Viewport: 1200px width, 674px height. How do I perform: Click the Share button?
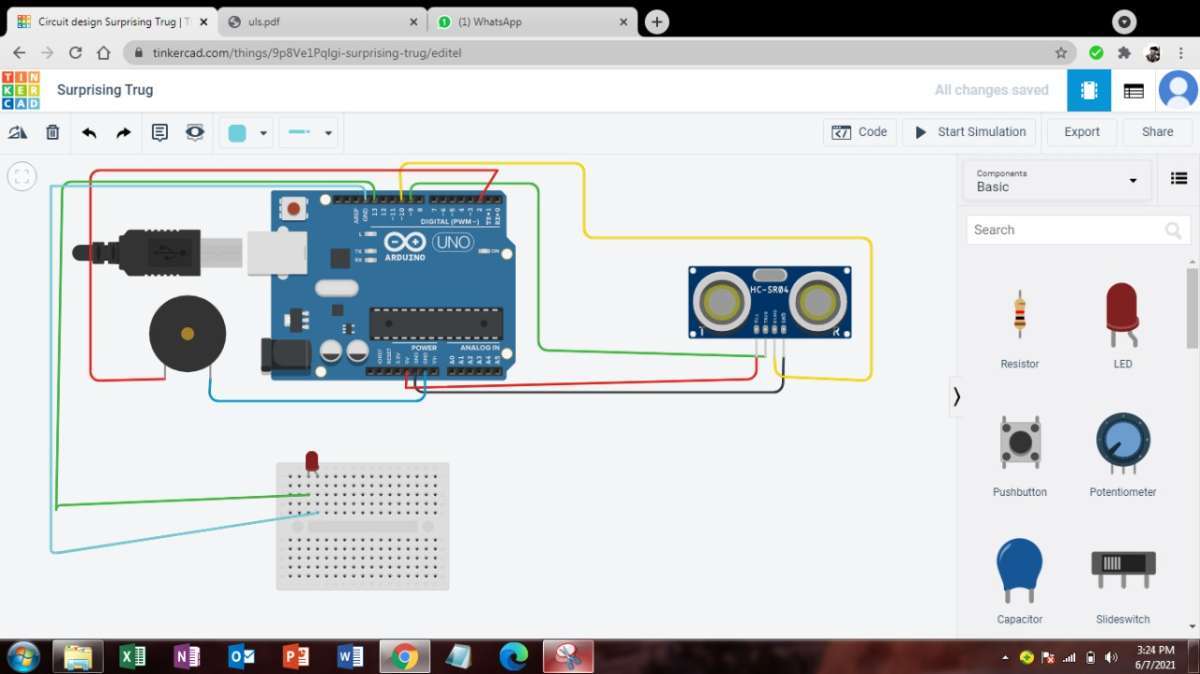1158,132
